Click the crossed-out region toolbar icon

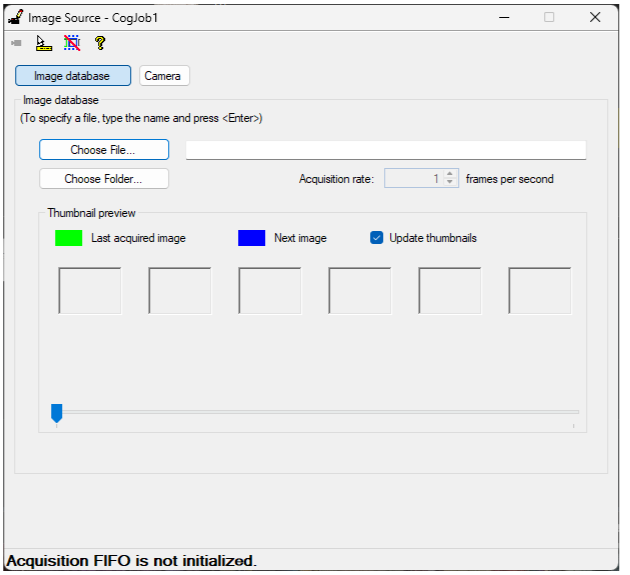[x=72, y=43]
